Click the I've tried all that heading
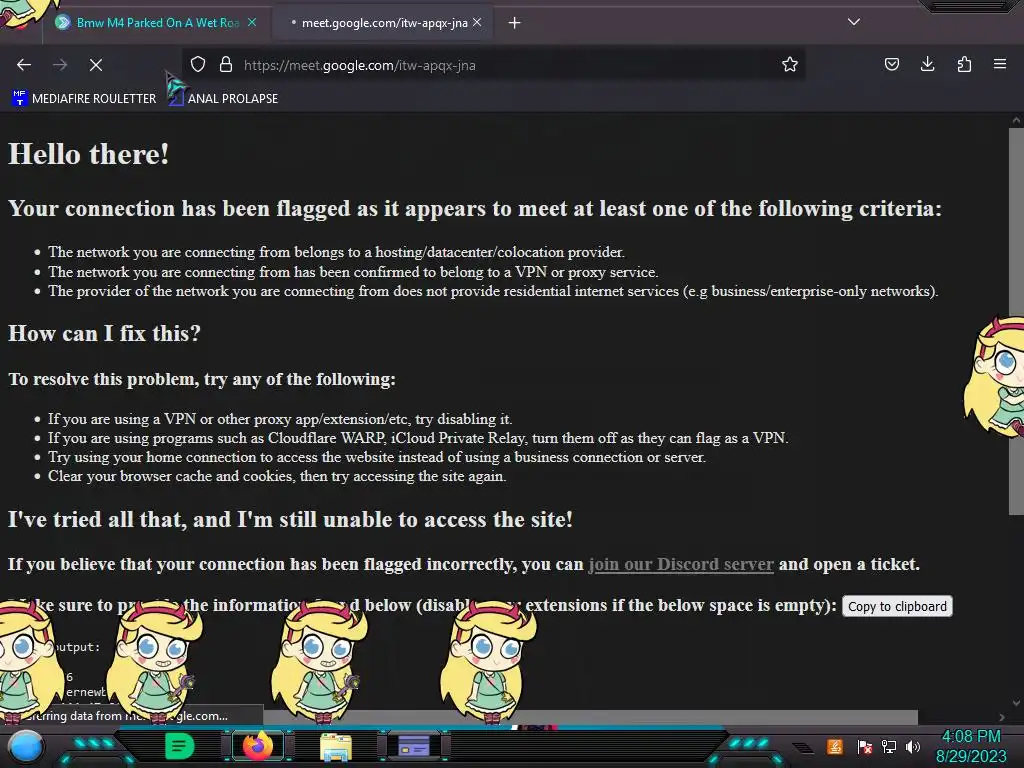This screenshot has width=1024, height=768. [x=291, y=519]
